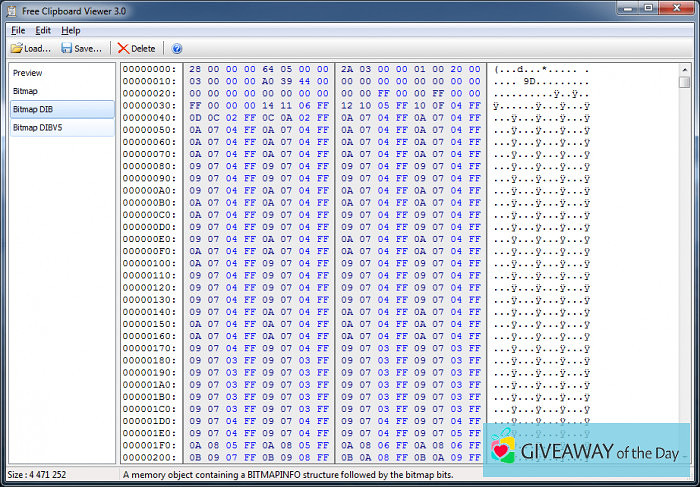Screen dimensions: 700x487
Task: Click byte 64 in the first hex row
Action: 268,69
